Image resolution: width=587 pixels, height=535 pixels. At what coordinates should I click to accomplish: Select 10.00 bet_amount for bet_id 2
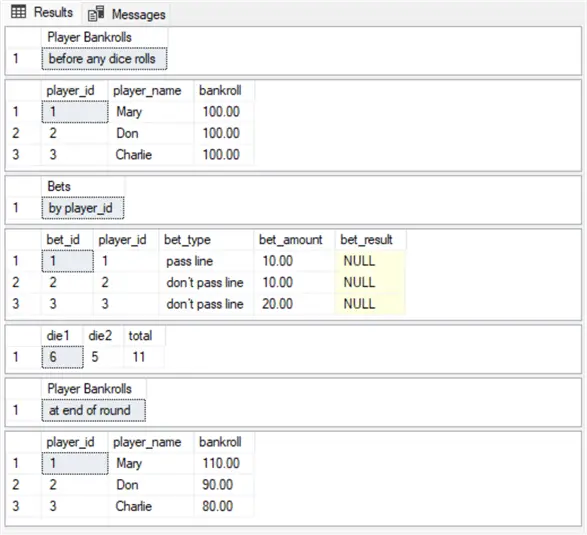(x=294, y=282)
